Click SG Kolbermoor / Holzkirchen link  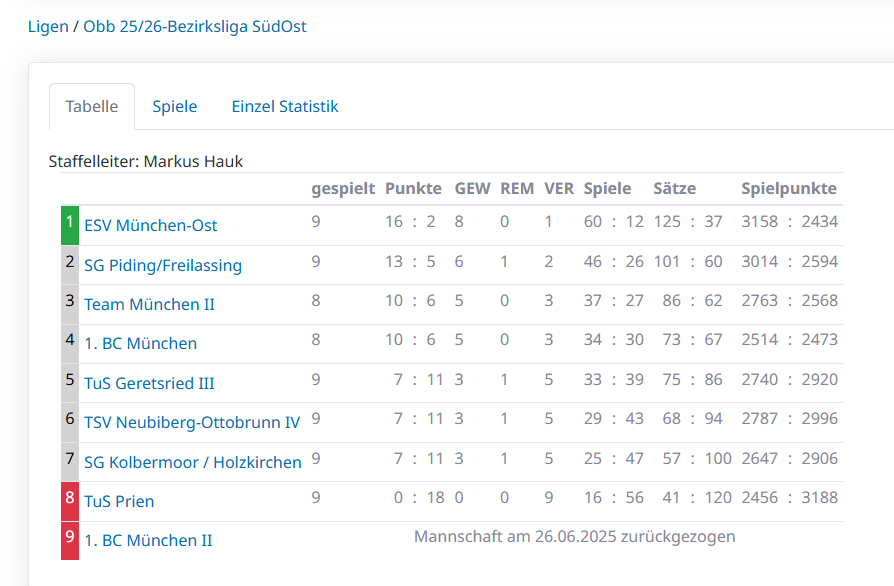tap(193, 462)
